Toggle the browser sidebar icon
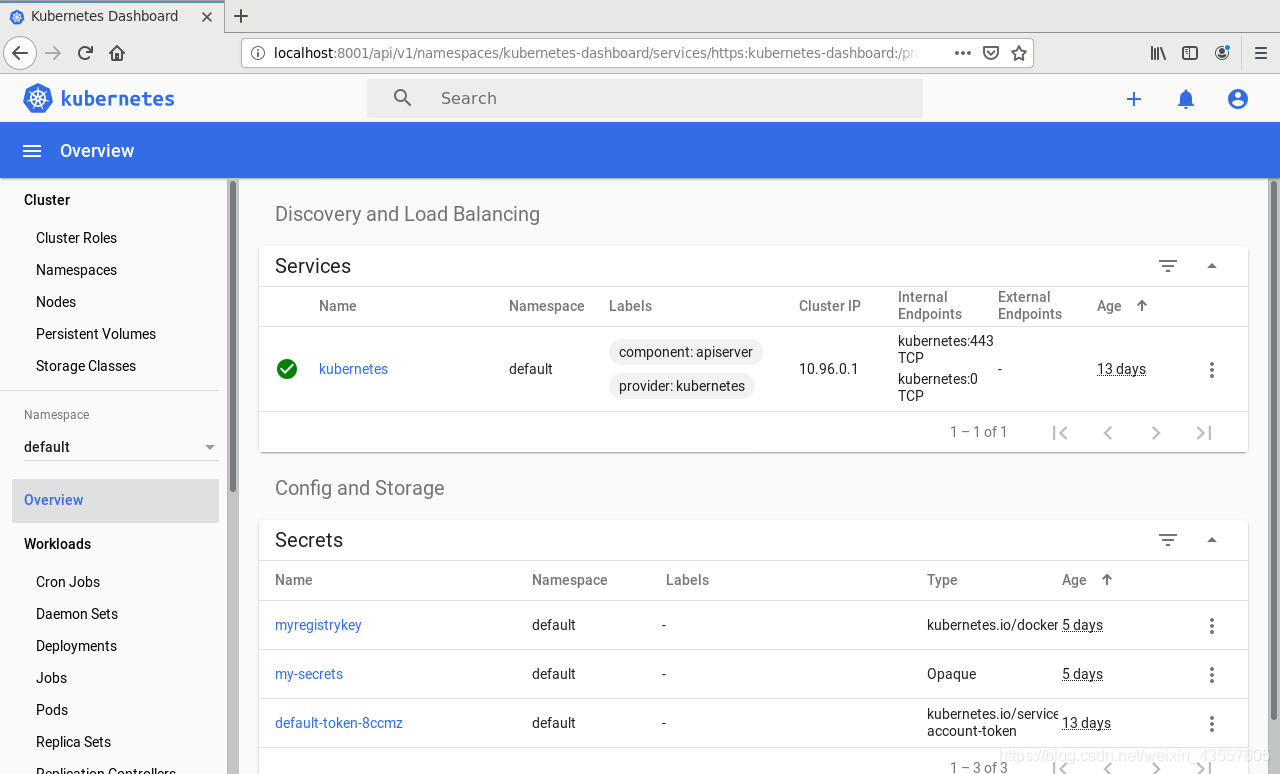Viewport: 1280px width, 774px height. pos(1190,53)
